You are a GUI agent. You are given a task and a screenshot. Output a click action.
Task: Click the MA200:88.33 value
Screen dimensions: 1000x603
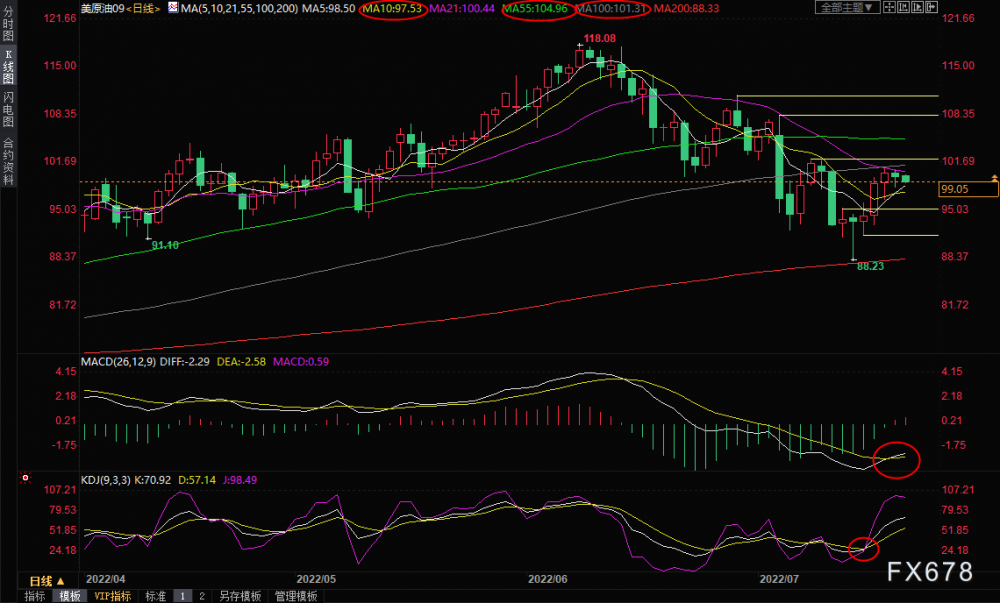[x=686, y=8]
